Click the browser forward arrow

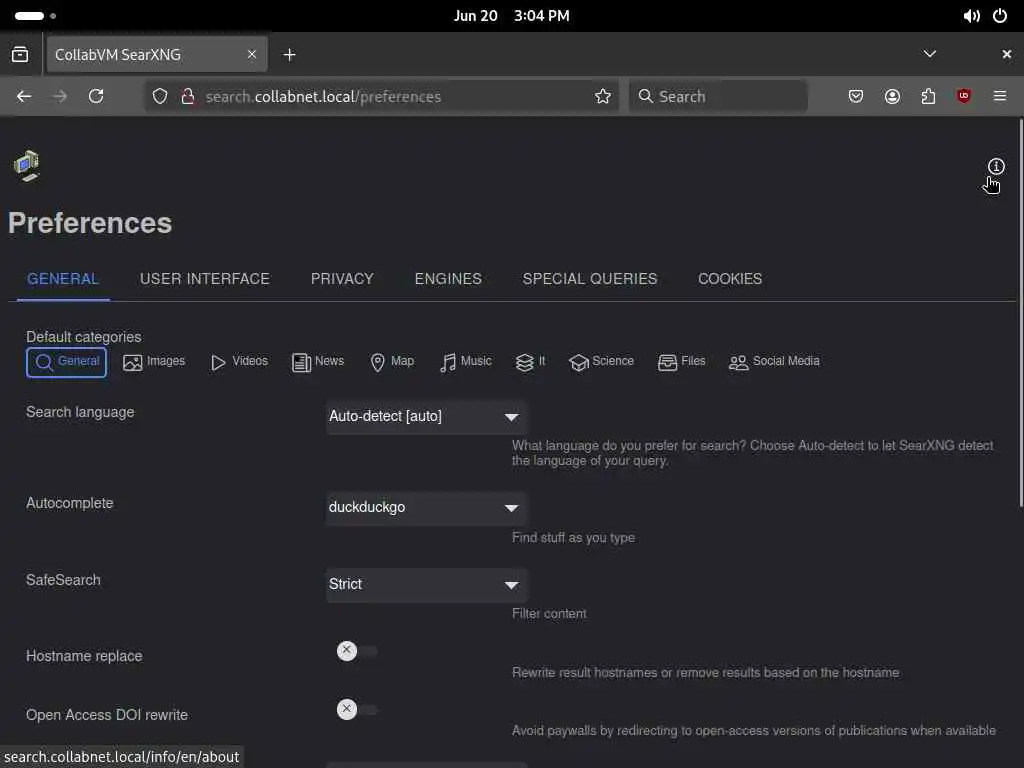60,97
